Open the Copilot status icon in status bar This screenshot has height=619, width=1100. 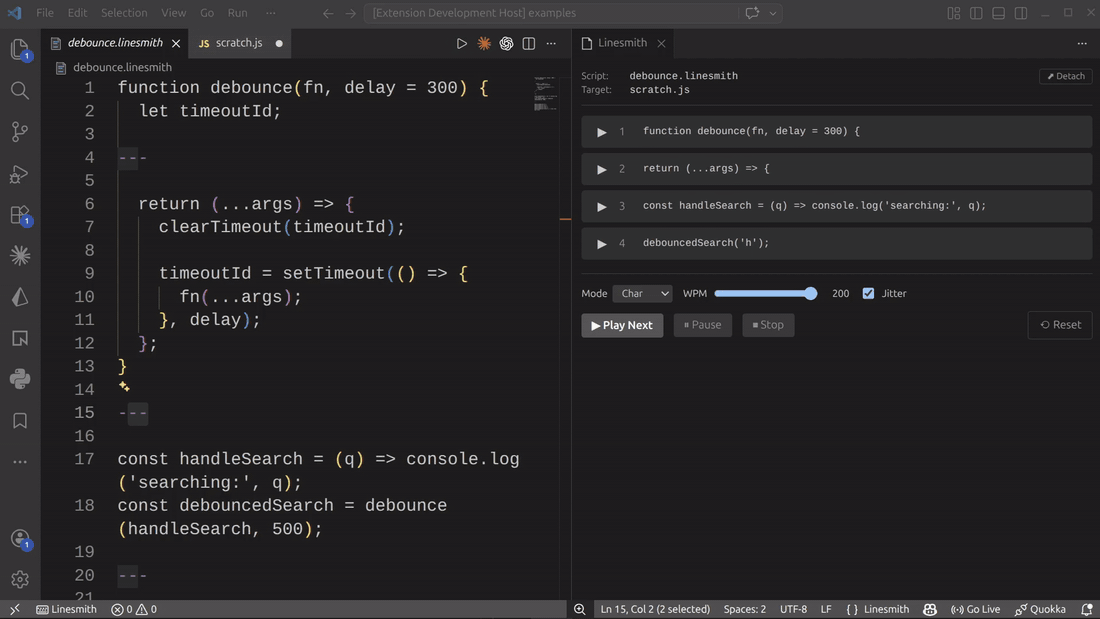tap(930, 609)
